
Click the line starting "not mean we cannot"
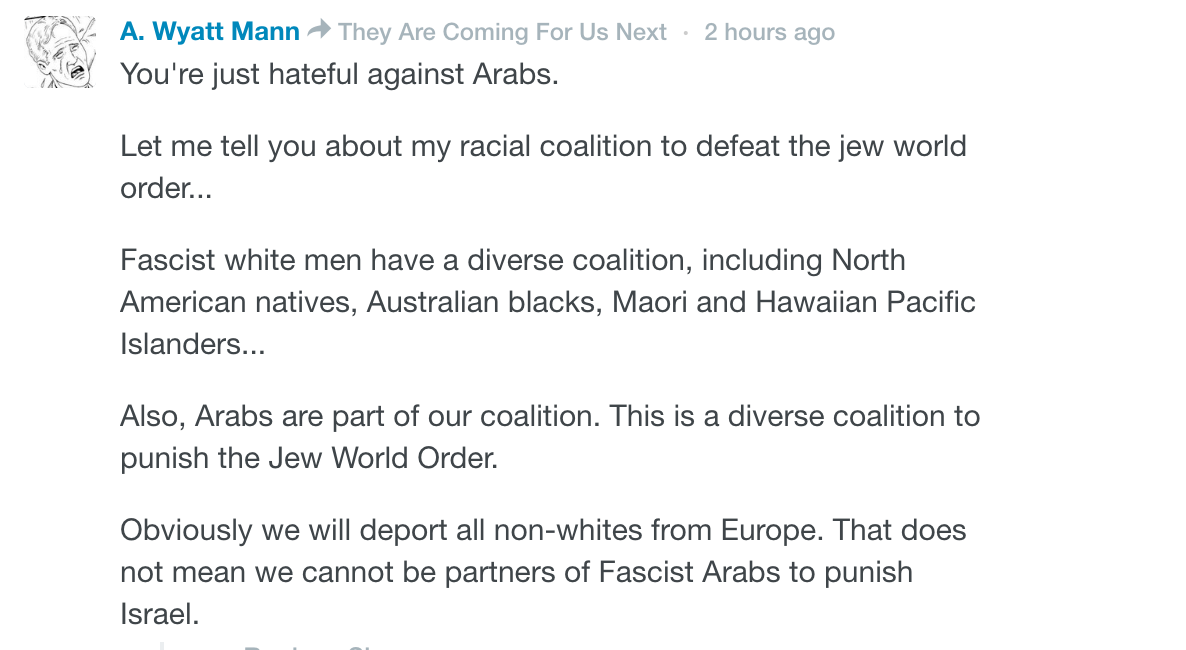(x=516, y=572)
